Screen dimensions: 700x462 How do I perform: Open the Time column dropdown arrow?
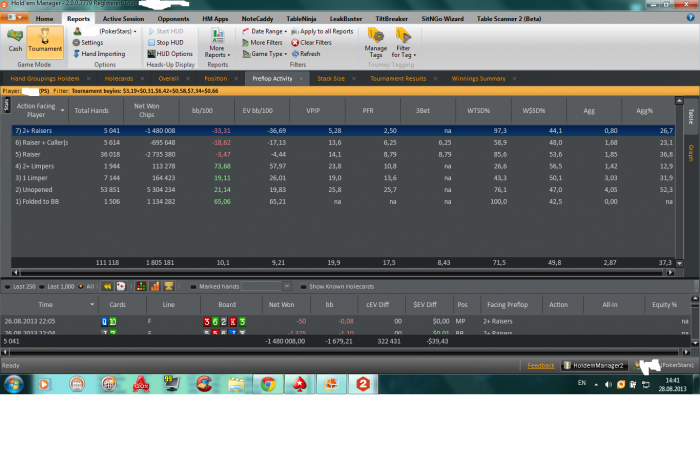click(92, 304)
